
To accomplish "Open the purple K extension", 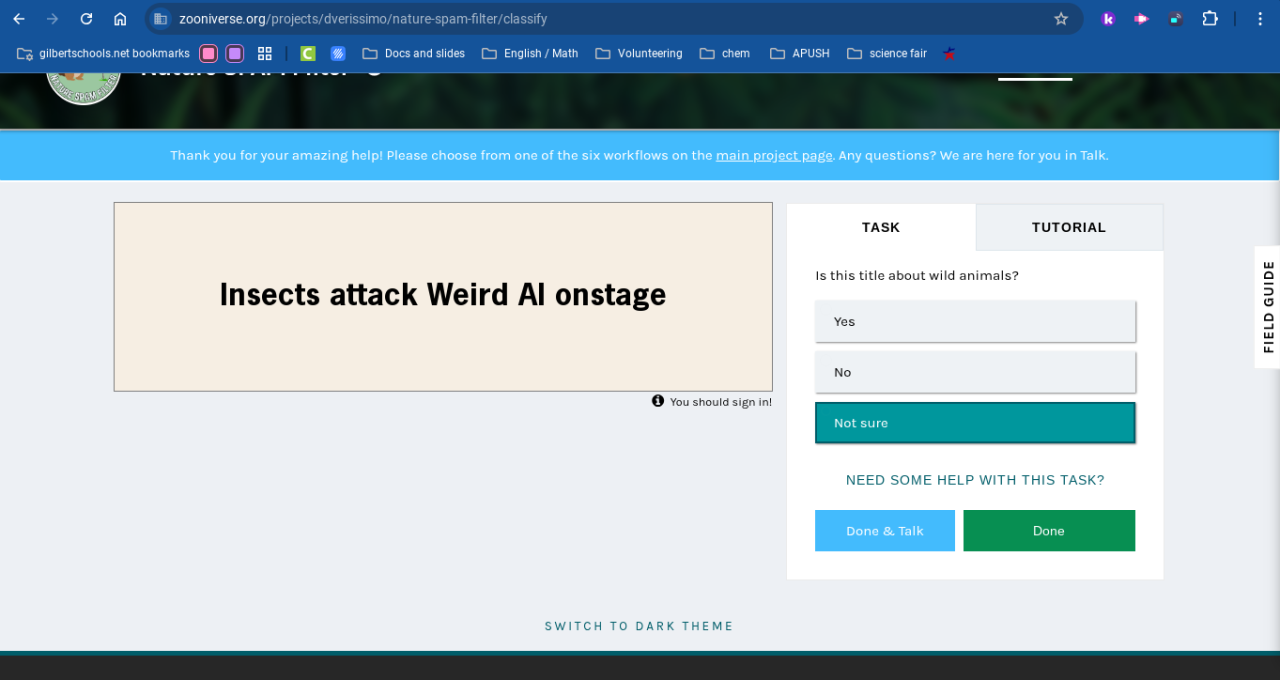I will pyautogui.click(x=1108, y=19).
